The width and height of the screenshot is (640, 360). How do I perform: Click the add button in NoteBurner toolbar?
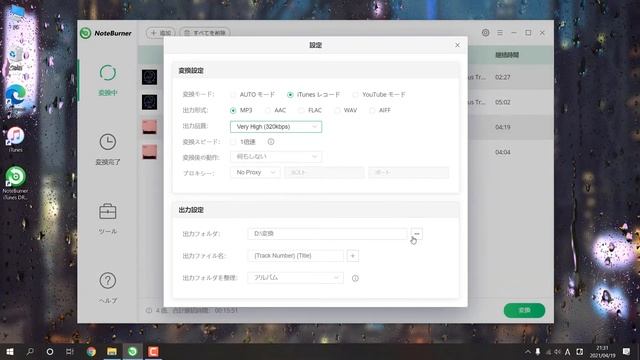click(161, 33)
